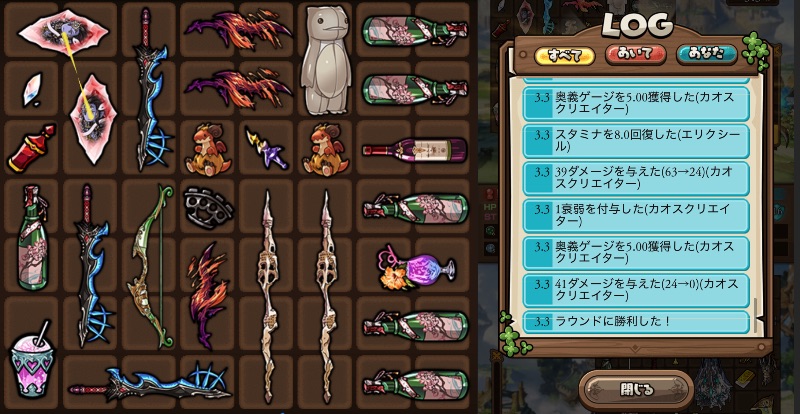Image resolution: width=800 pixels, height=414 pixels.
Task: Click the green wooden bow item
Action: (151, 266)
